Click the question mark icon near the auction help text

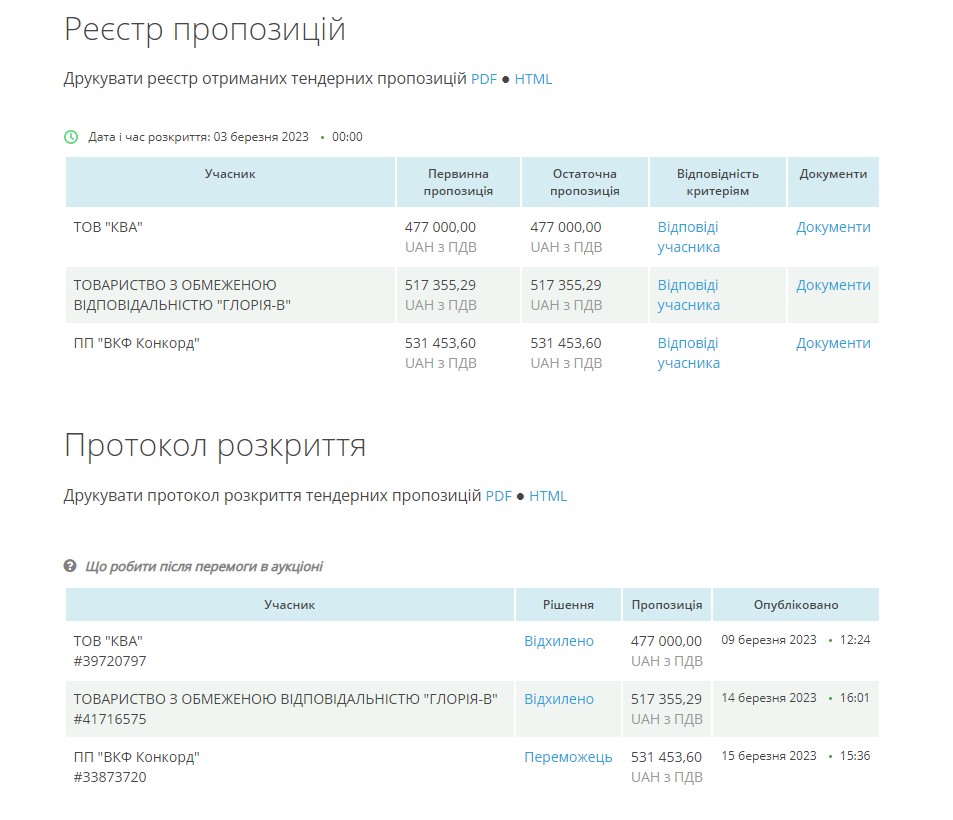point(70,566)
